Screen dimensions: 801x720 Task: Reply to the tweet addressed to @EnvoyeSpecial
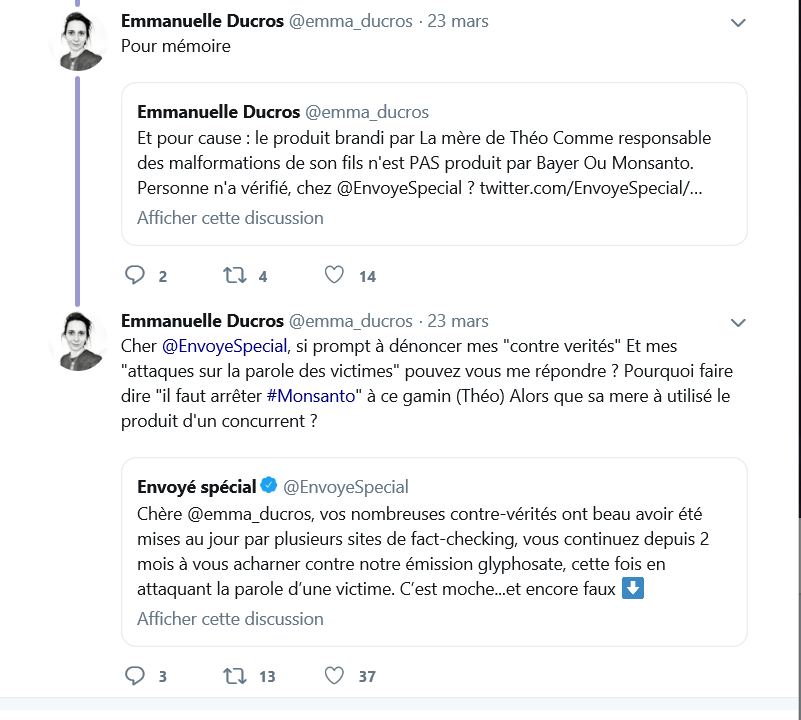pyautogui.click(x=135, y=676)
